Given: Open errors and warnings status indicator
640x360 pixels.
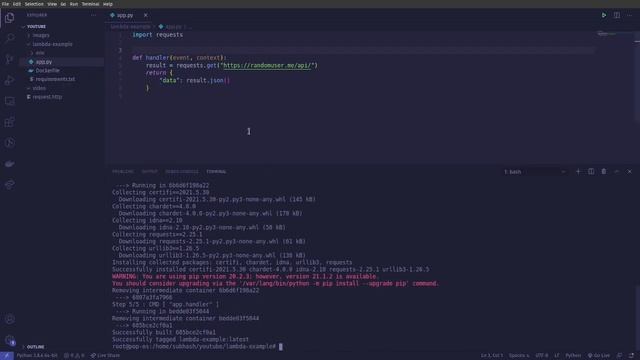Looking at the screenshot, I should tap(74, 356).
